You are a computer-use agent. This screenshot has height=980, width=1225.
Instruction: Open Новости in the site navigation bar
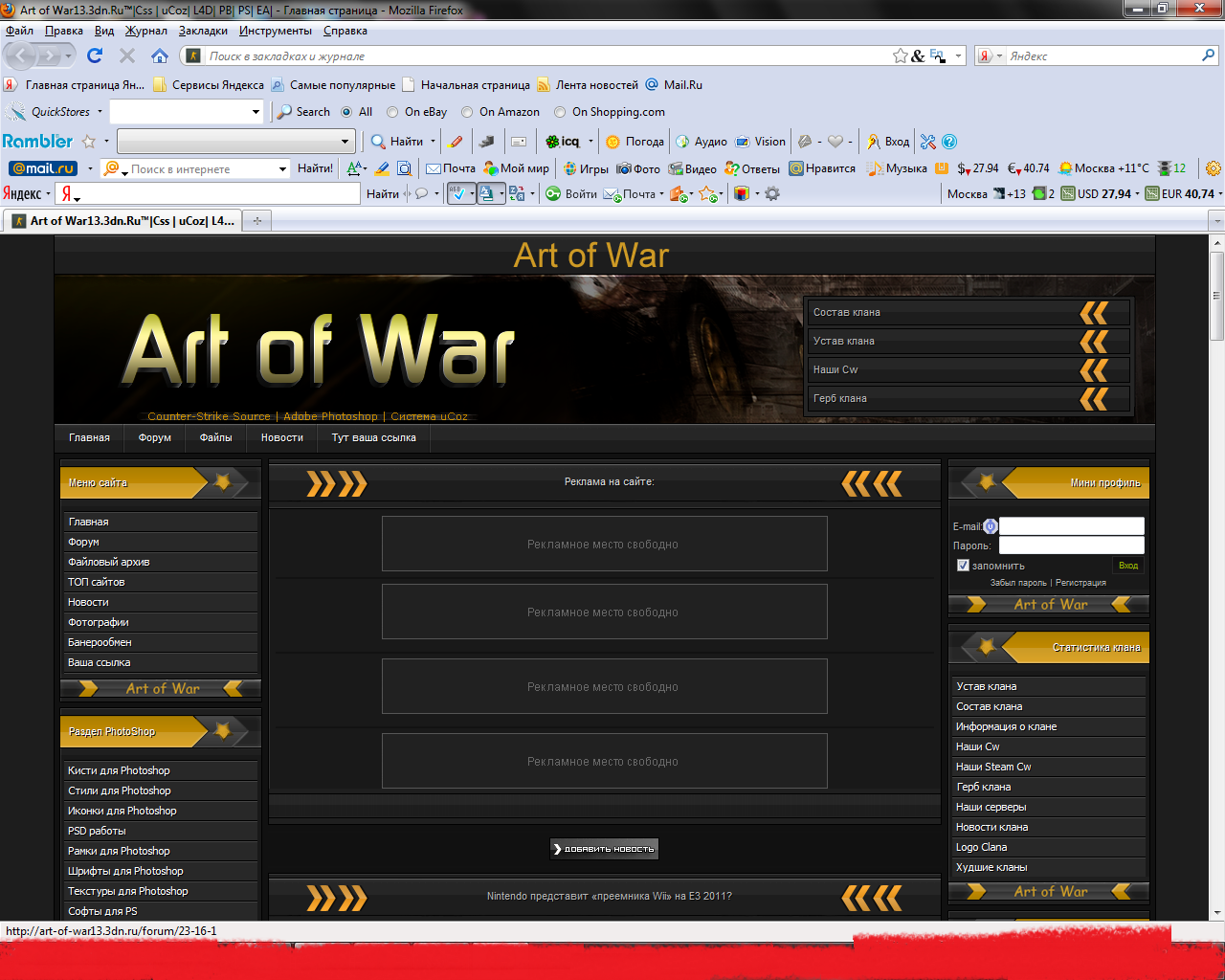[x=282, y=437]
